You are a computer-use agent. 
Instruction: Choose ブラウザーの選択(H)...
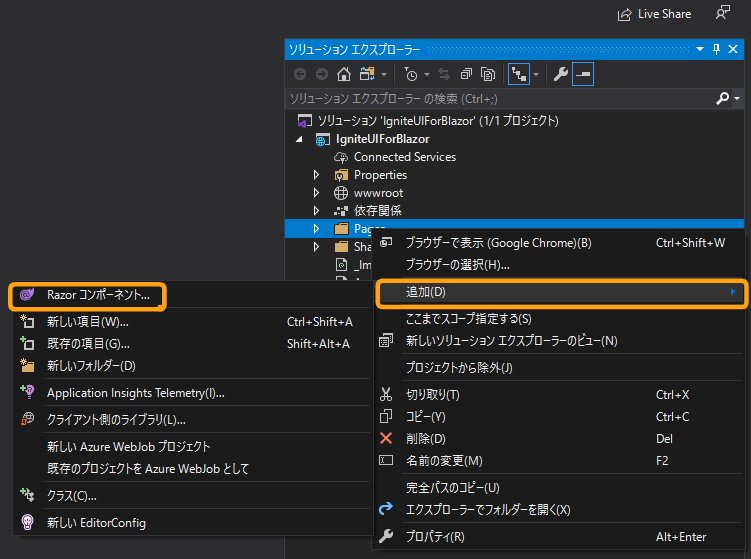558,265
